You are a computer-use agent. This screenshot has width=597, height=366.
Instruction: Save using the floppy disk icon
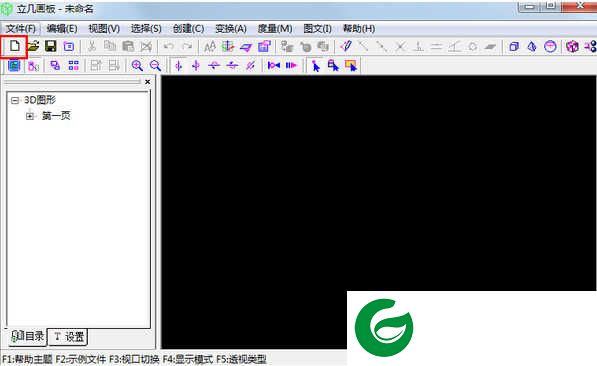[x=51, y=46]
